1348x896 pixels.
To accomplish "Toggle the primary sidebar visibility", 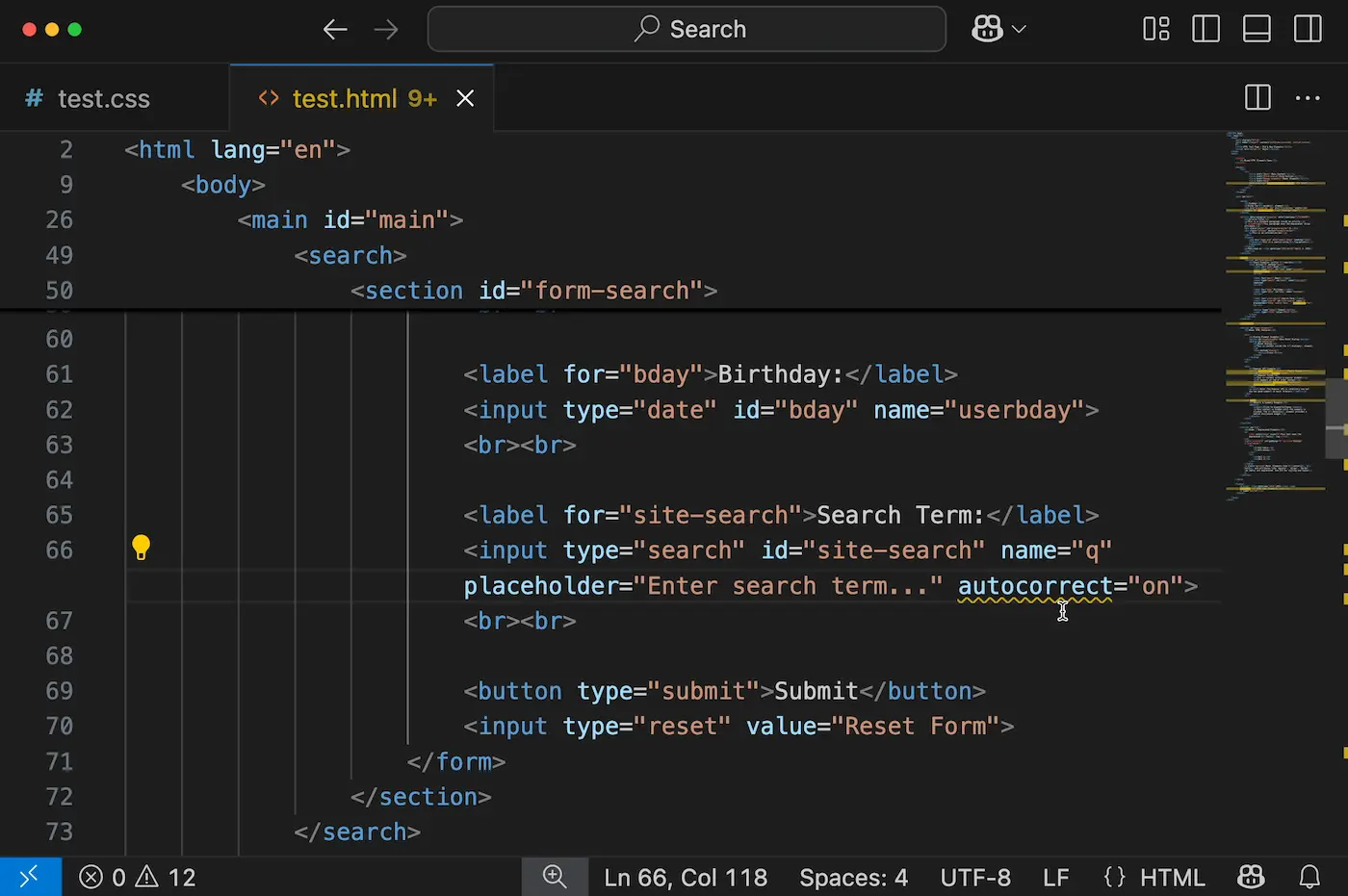I will click(1205, 29).
